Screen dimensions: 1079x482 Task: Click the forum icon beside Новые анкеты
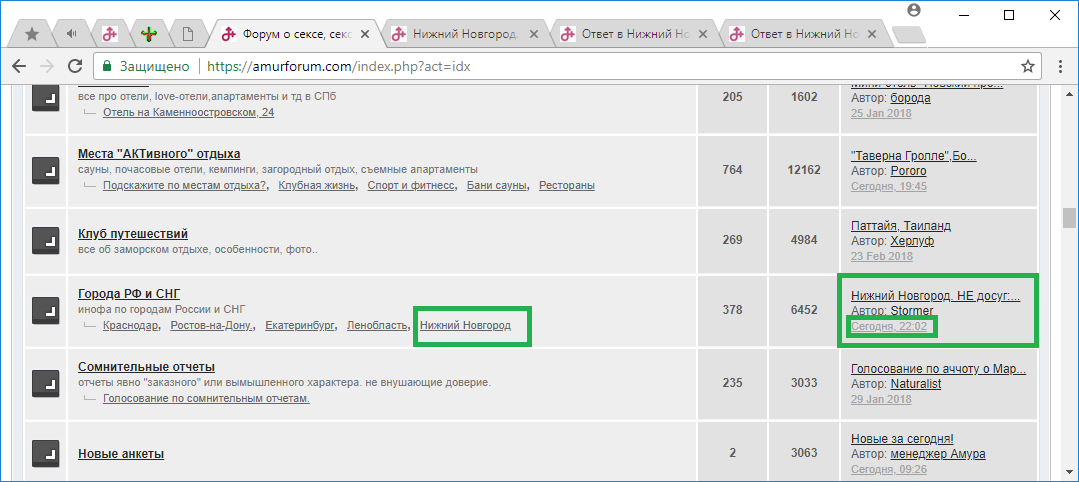46,453
